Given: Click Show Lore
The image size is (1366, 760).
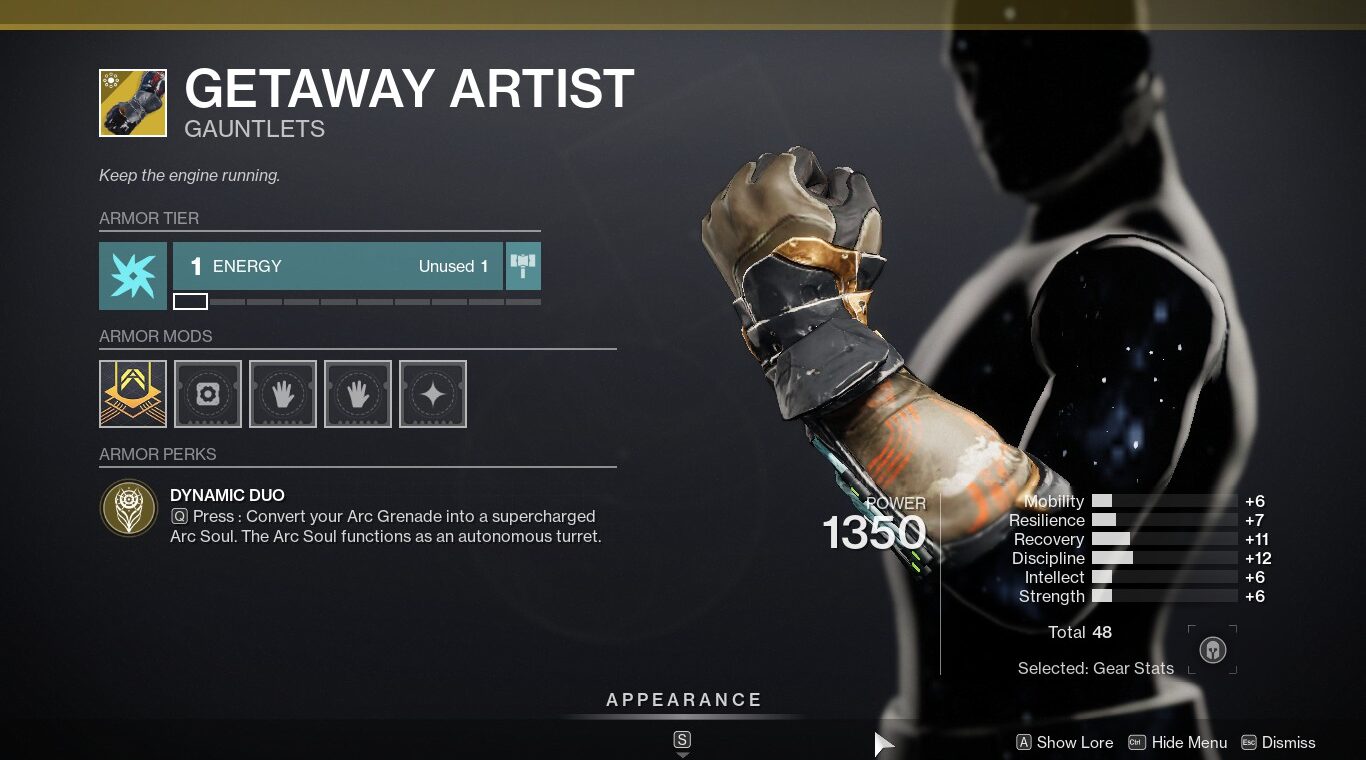Looking at the screenshot, I should click(1064, 742).
